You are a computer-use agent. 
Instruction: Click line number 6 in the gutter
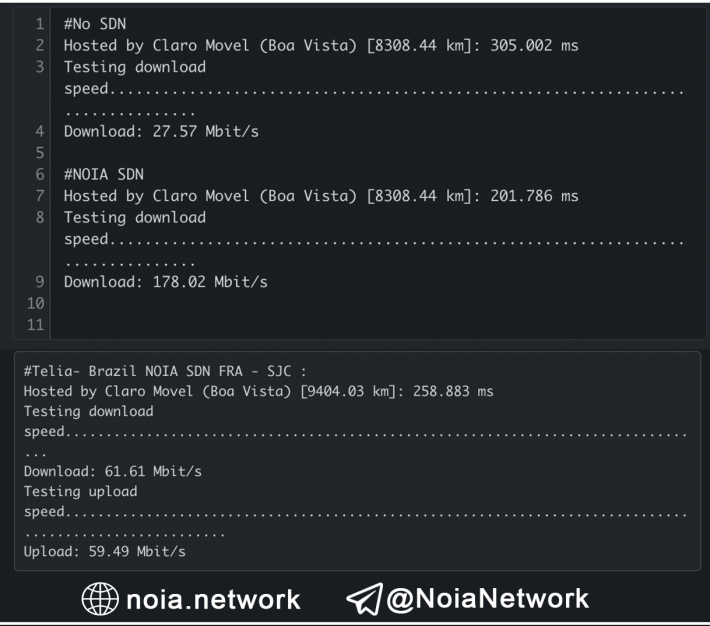(x=40, y=174)
